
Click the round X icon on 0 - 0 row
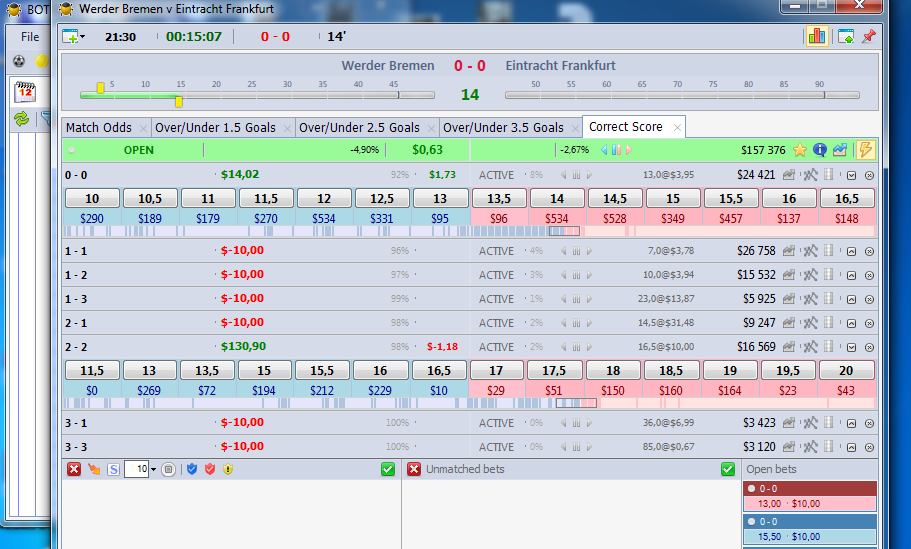(x=869, y=175)
